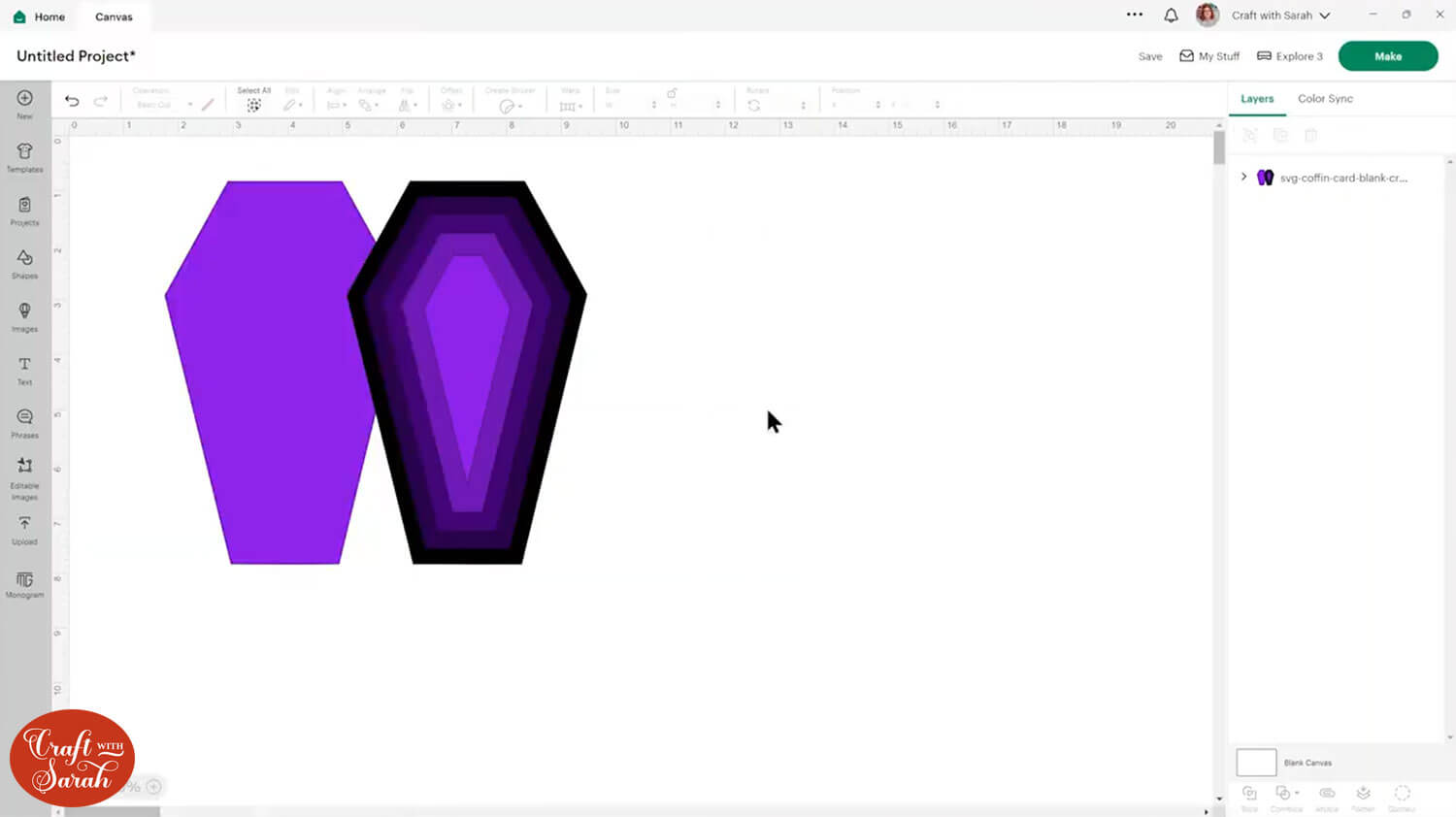The image size is (1456, 817).
Task: Click the Group icon atop the Layers panel
Action: pos(1250,136)
